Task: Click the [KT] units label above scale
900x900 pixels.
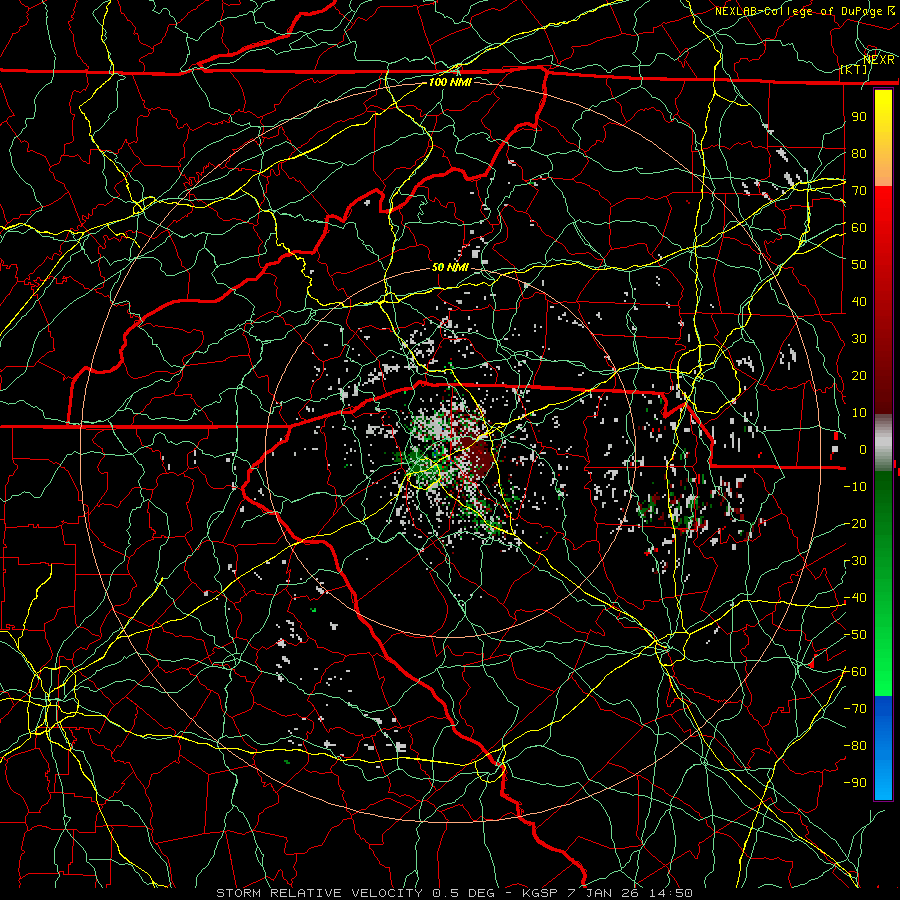Action: (x=854, y=69)
